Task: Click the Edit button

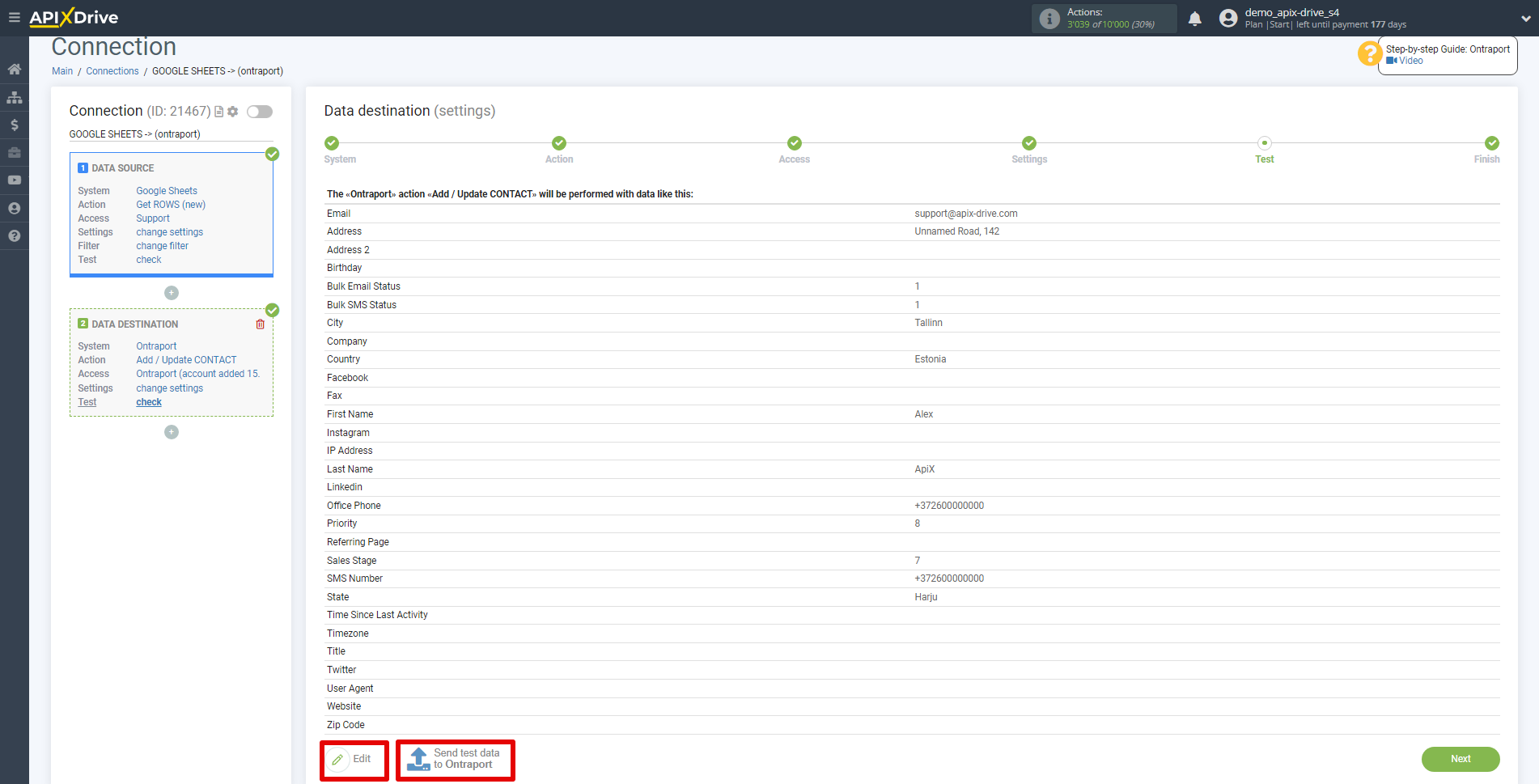Action: pos(354,760)
